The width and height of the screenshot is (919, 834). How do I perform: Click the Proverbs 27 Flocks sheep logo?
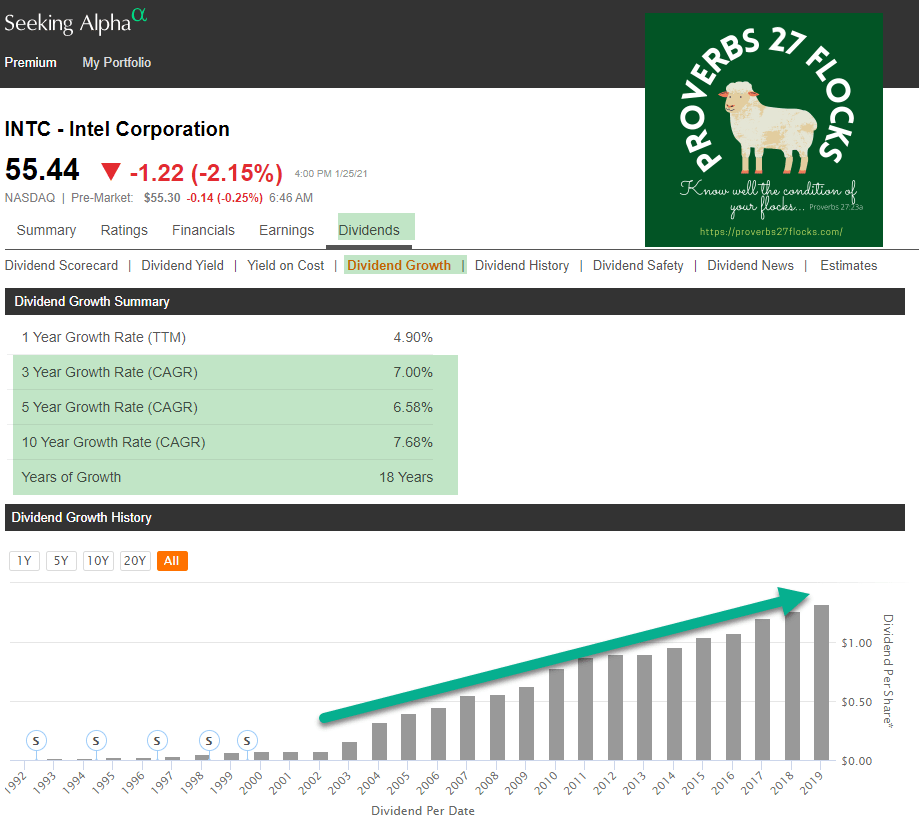click(x=763, y=130)
